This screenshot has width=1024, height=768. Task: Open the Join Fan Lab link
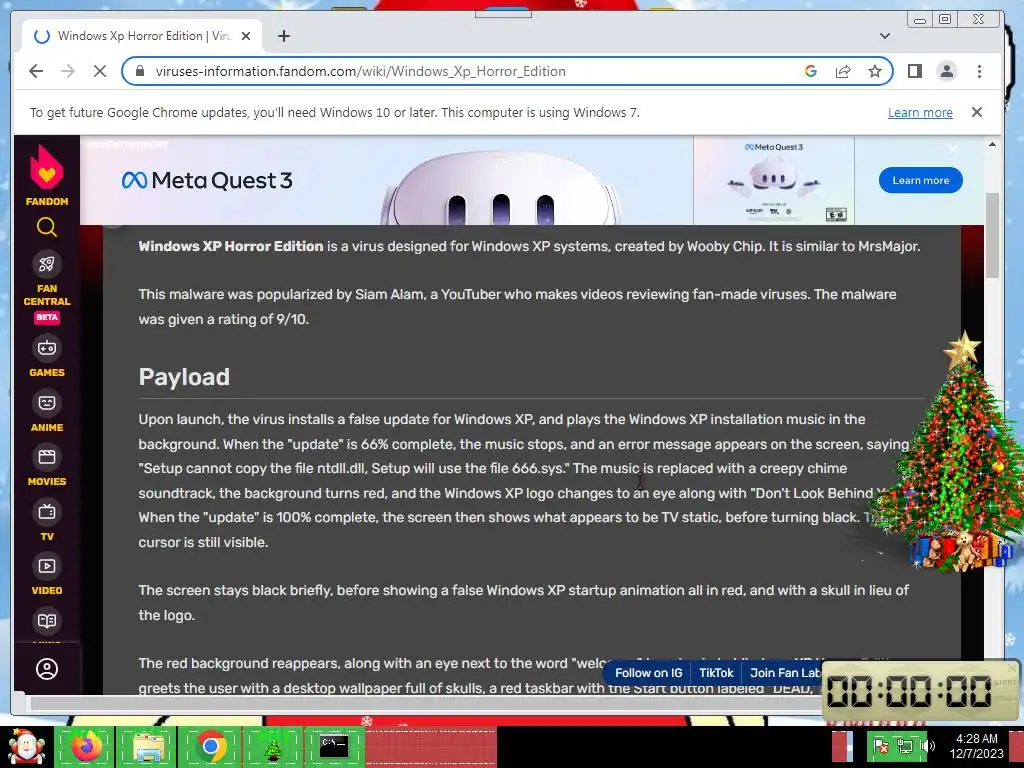point(784,673)
